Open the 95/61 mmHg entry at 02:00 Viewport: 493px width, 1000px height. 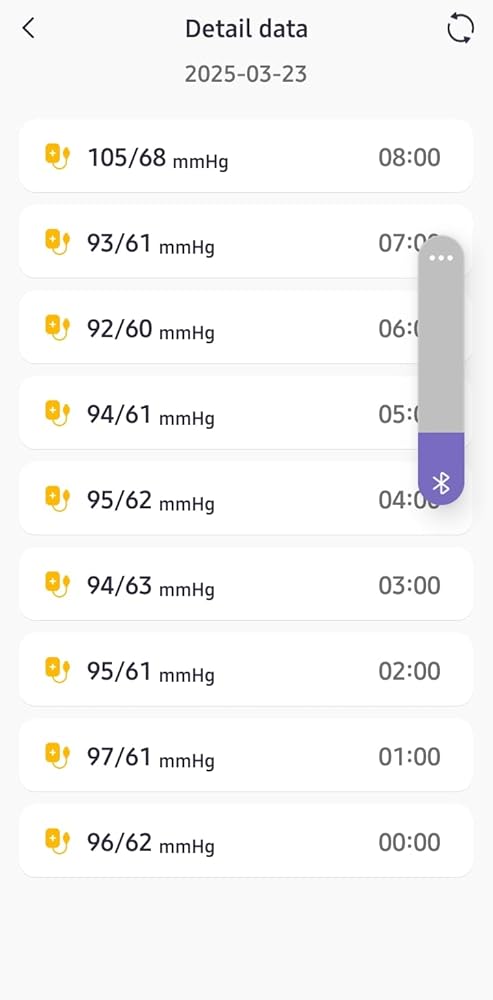(x=246, y=669)
